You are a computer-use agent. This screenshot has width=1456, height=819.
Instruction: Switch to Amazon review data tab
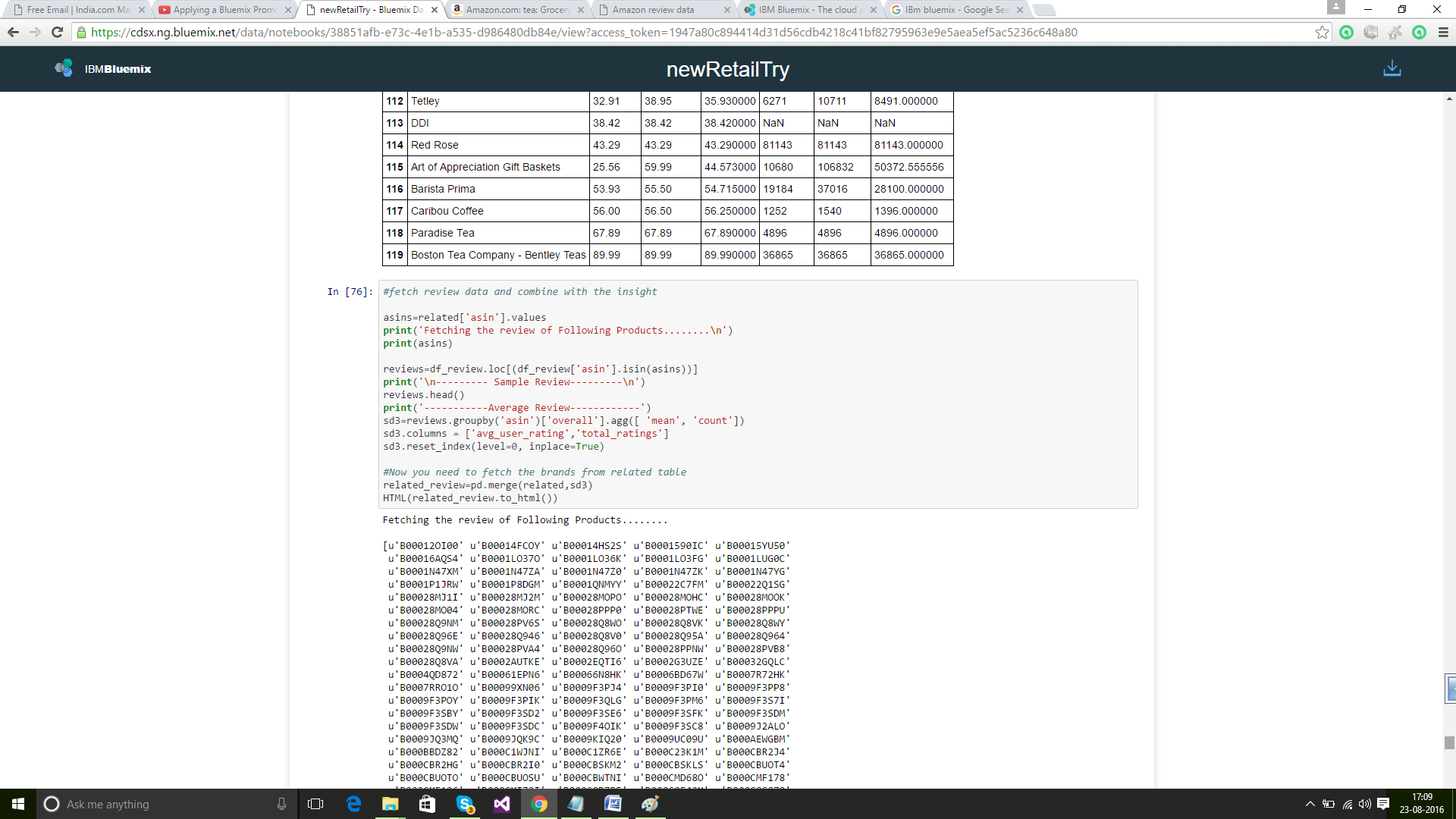[x=652, y=10]
